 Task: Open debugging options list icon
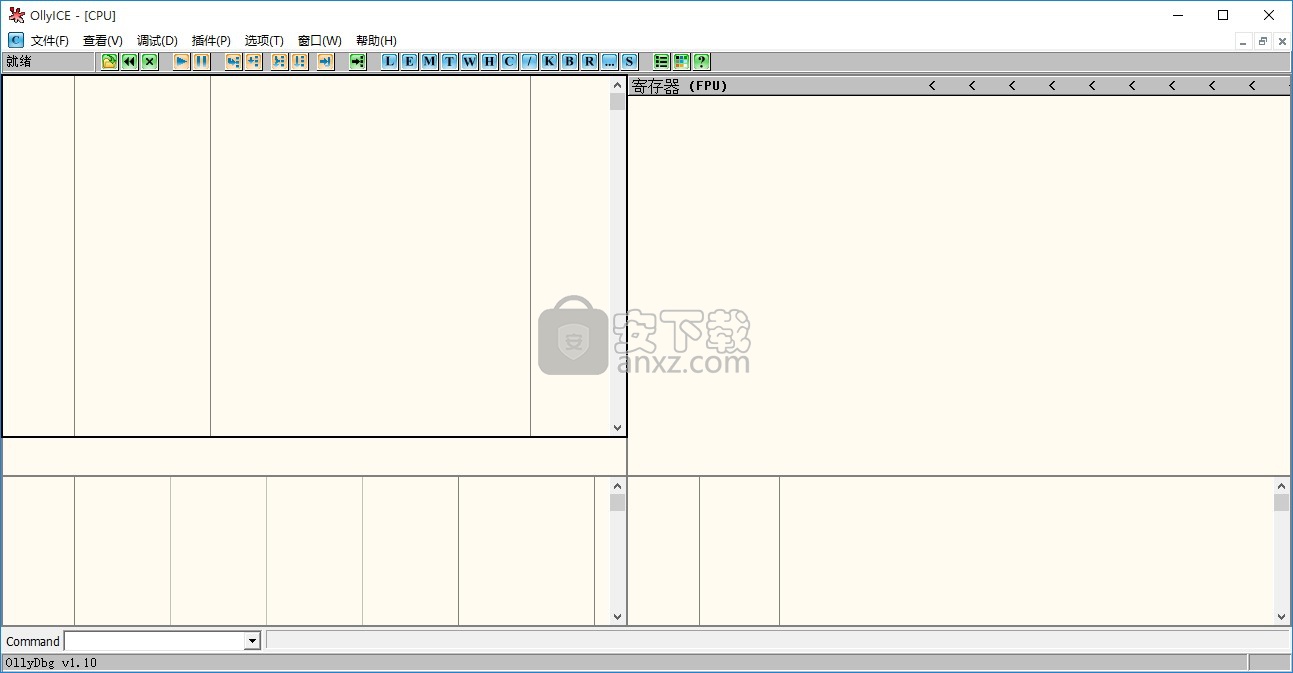(662, 62)
